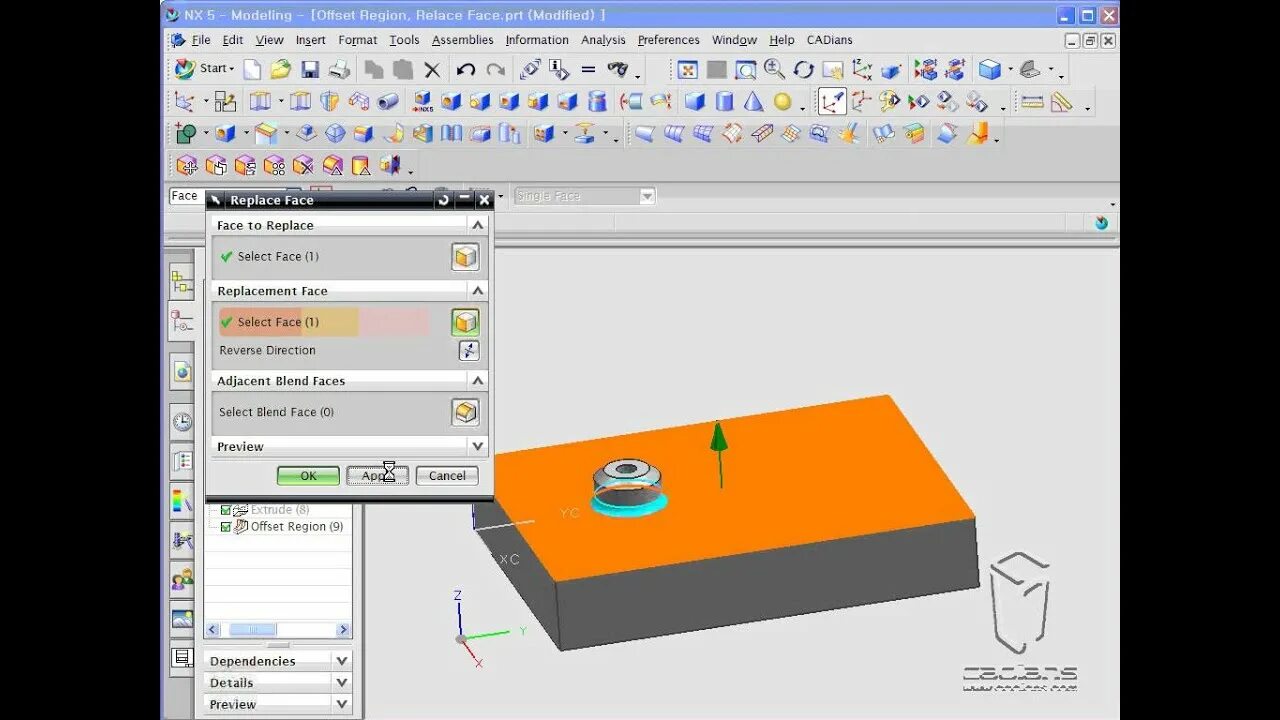This screenshot has width=1280, height=720.
Task: Open the Start dropdown
Action: (205, 69)
